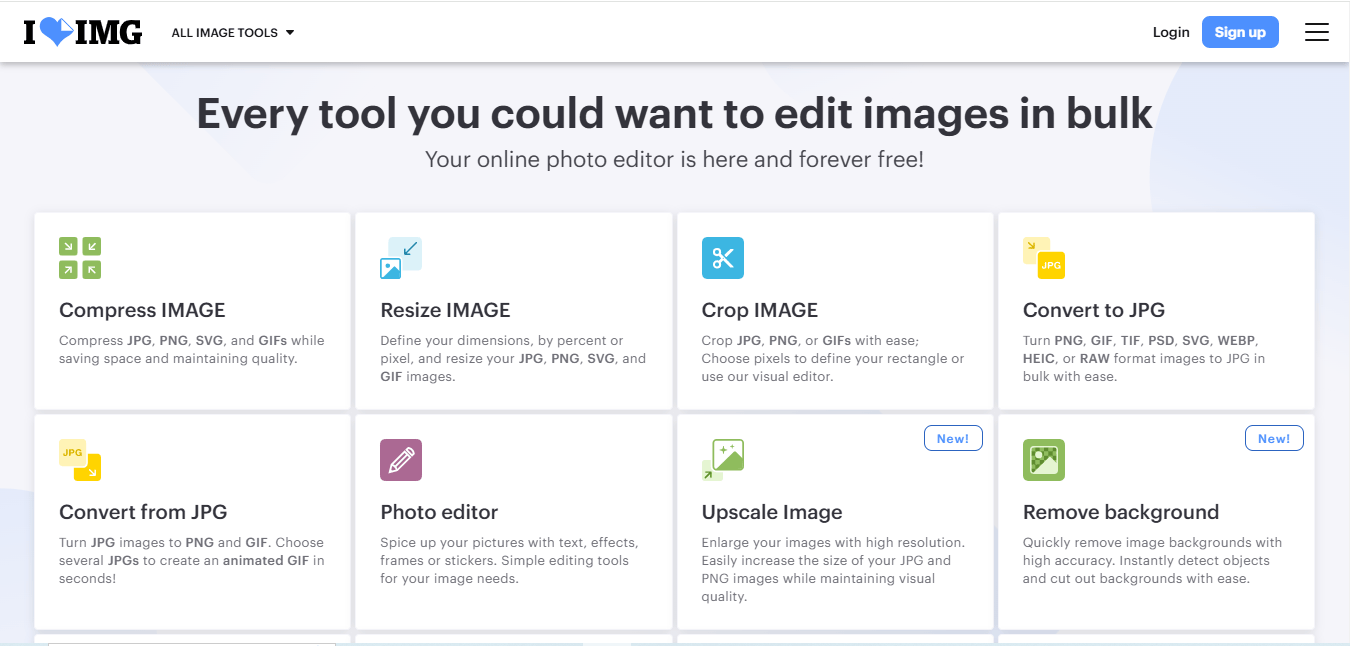Click the New! badge on Remove background
Image resolution: width=1350 pixels, height=646 pixels.
[x=1274, y=437]
